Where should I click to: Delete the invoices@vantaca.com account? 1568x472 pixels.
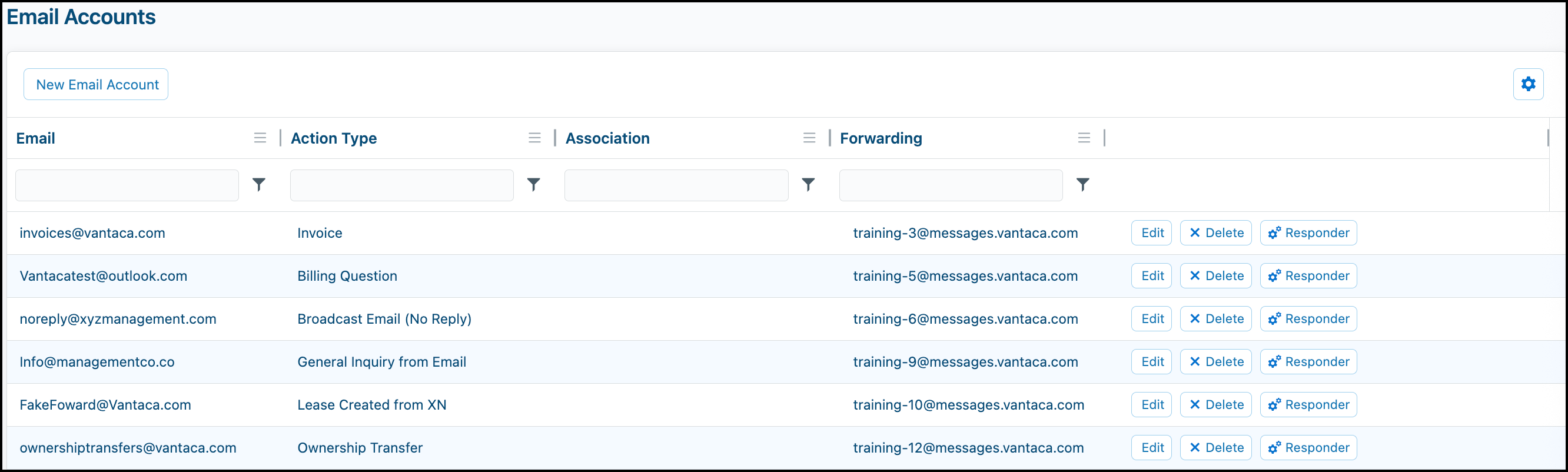click(x=1215, y=233)
